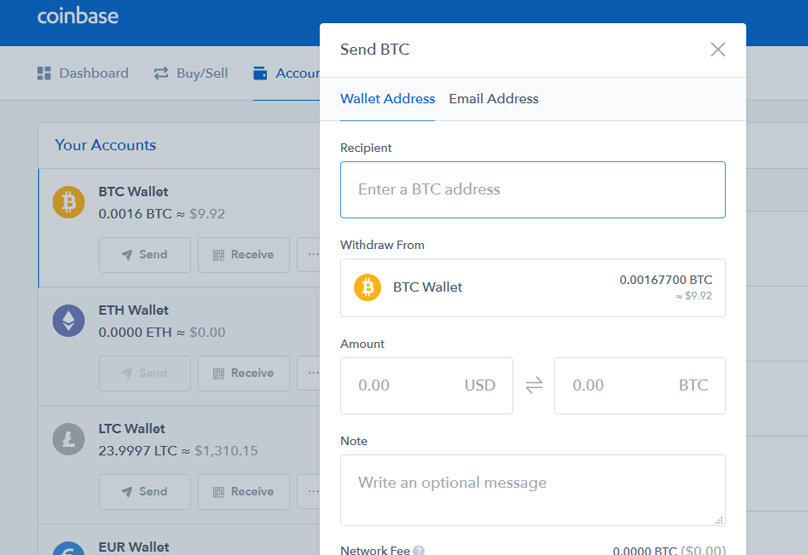Close the Send BTC dialog
The height and width of the screenshot is (555, 808).
click(x=717, y=49)
